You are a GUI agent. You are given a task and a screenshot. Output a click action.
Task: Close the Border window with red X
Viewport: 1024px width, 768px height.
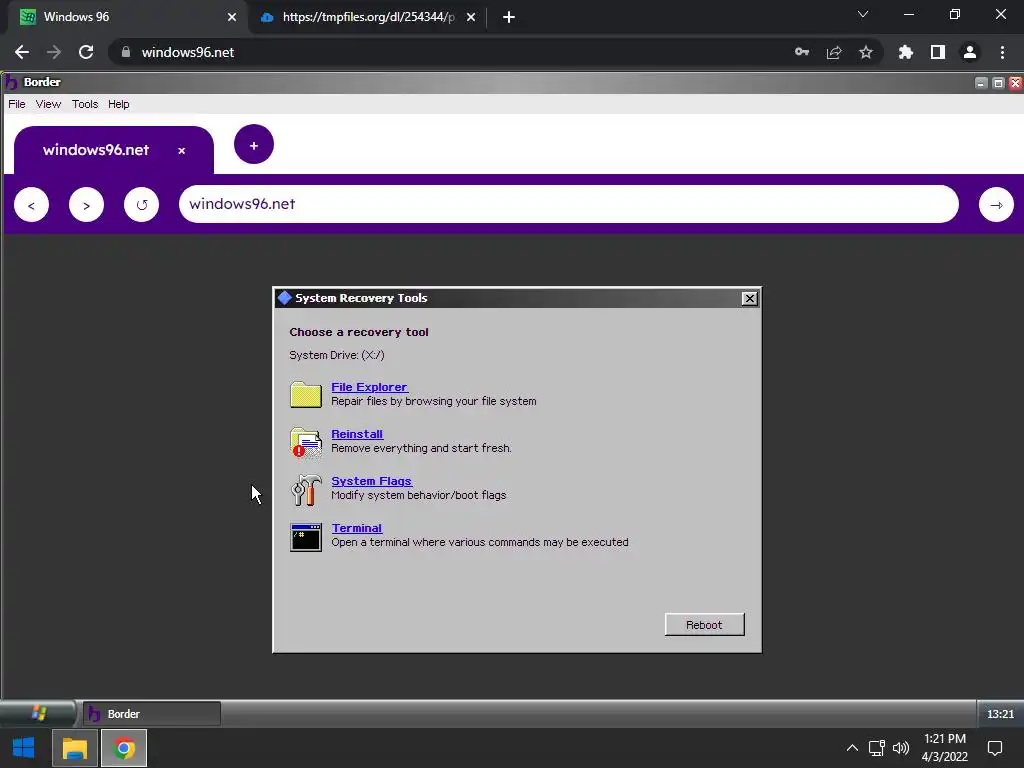click(1015, 83)
